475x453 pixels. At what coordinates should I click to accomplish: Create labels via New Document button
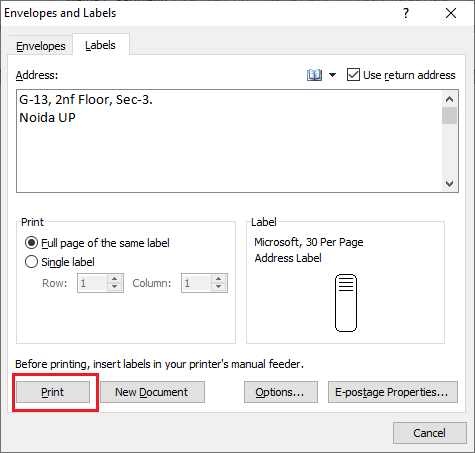pyautogui.click(x=152, y=392)
